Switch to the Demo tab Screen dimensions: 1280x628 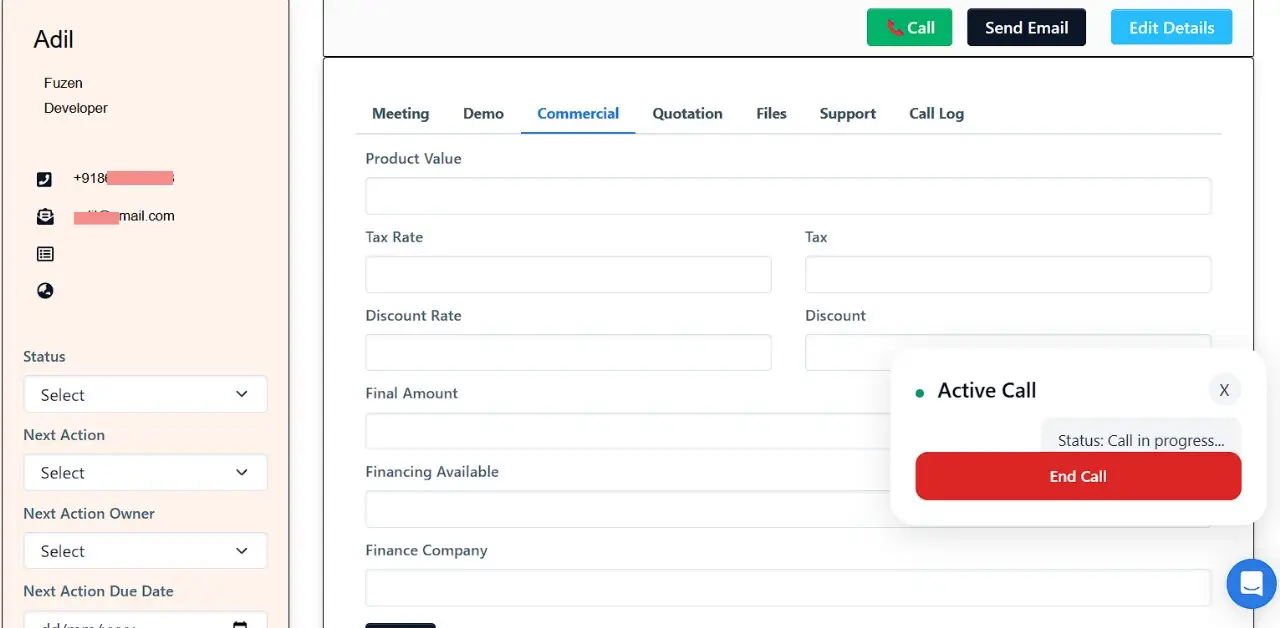pos(483,113)
